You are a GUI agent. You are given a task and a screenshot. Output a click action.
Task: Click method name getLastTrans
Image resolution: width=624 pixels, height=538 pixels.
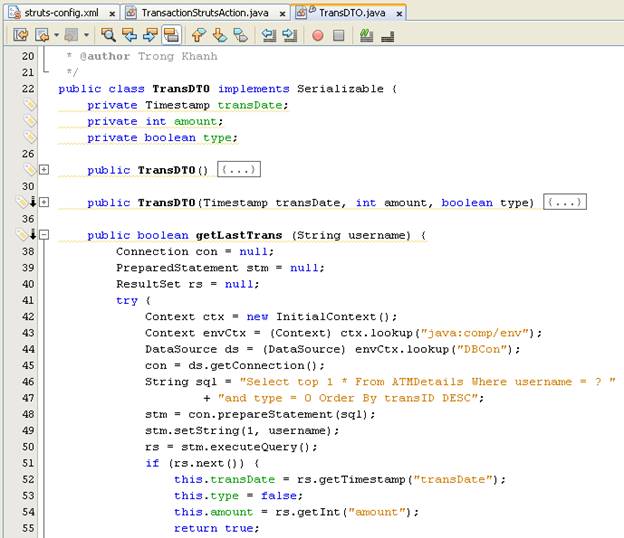[x=239, y=235]
